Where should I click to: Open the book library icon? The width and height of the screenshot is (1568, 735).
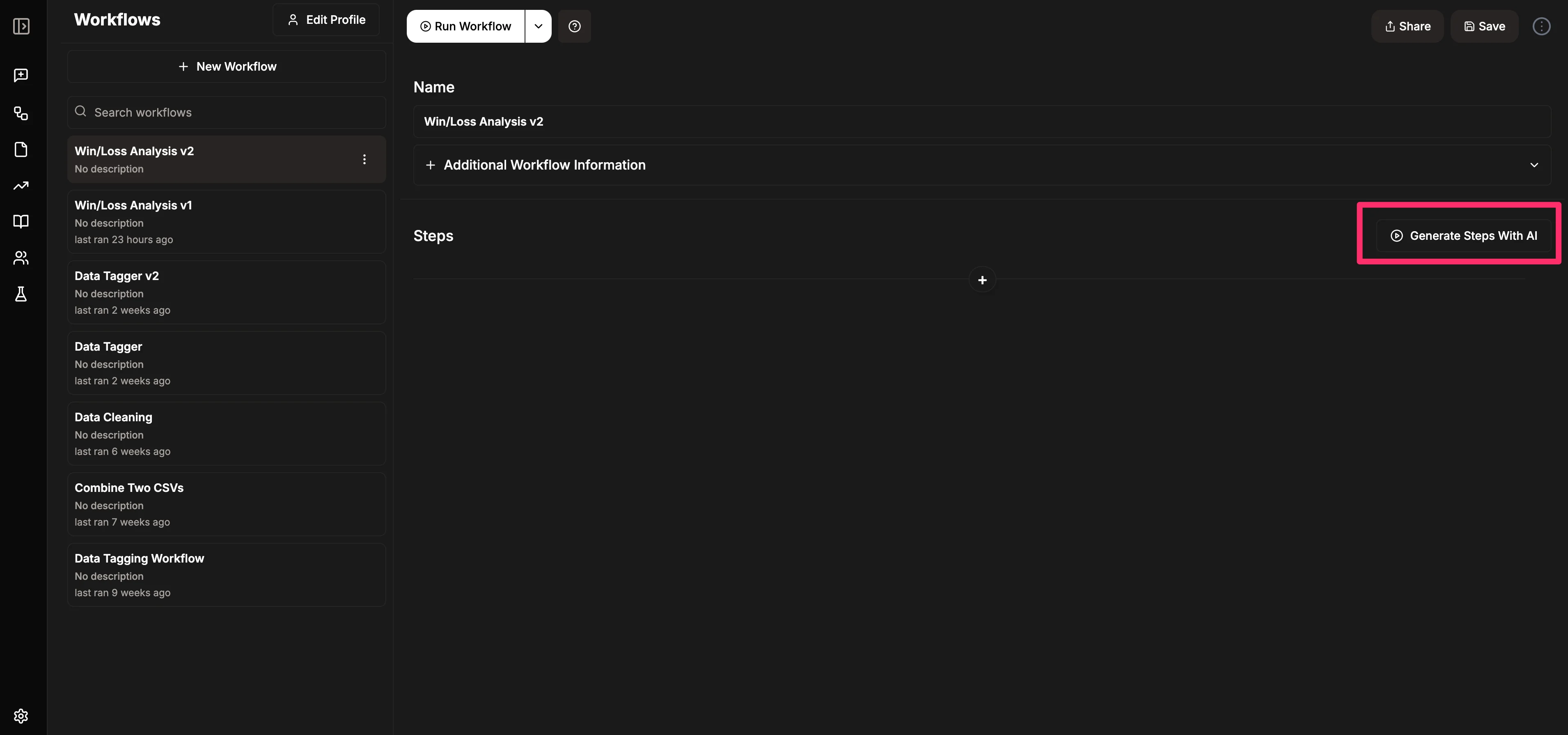point(21,221)
